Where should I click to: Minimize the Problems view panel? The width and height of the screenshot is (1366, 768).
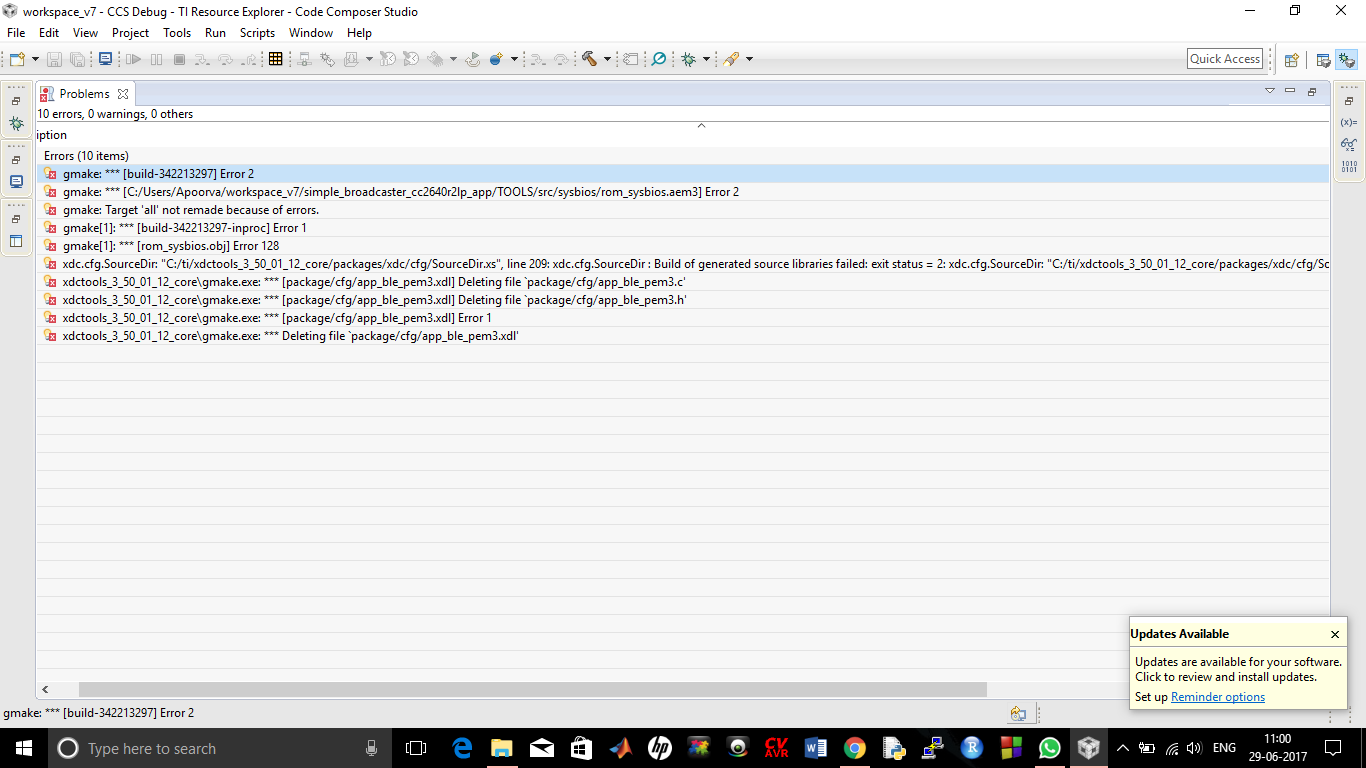click(x=1290, y=91)
